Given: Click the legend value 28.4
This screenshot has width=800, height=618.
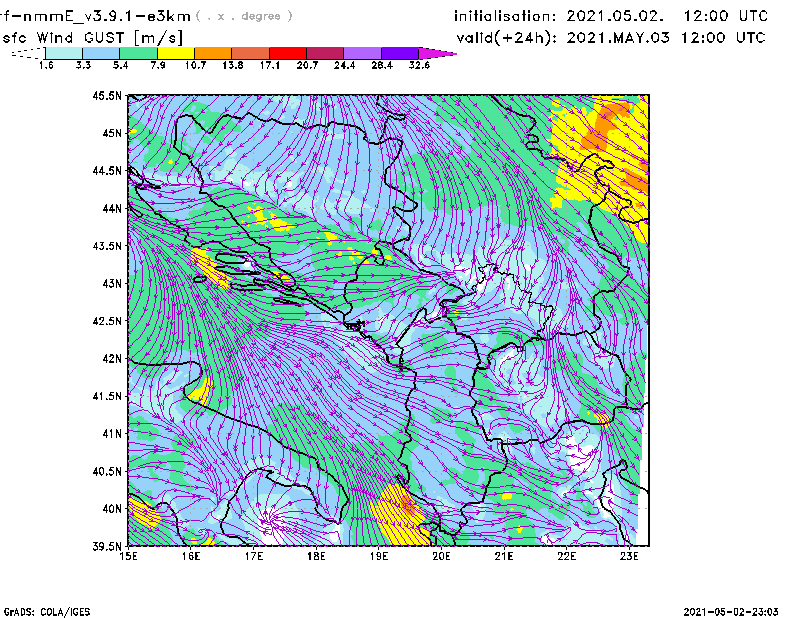Looking at the screenshot, I should (x=382, y=65).
